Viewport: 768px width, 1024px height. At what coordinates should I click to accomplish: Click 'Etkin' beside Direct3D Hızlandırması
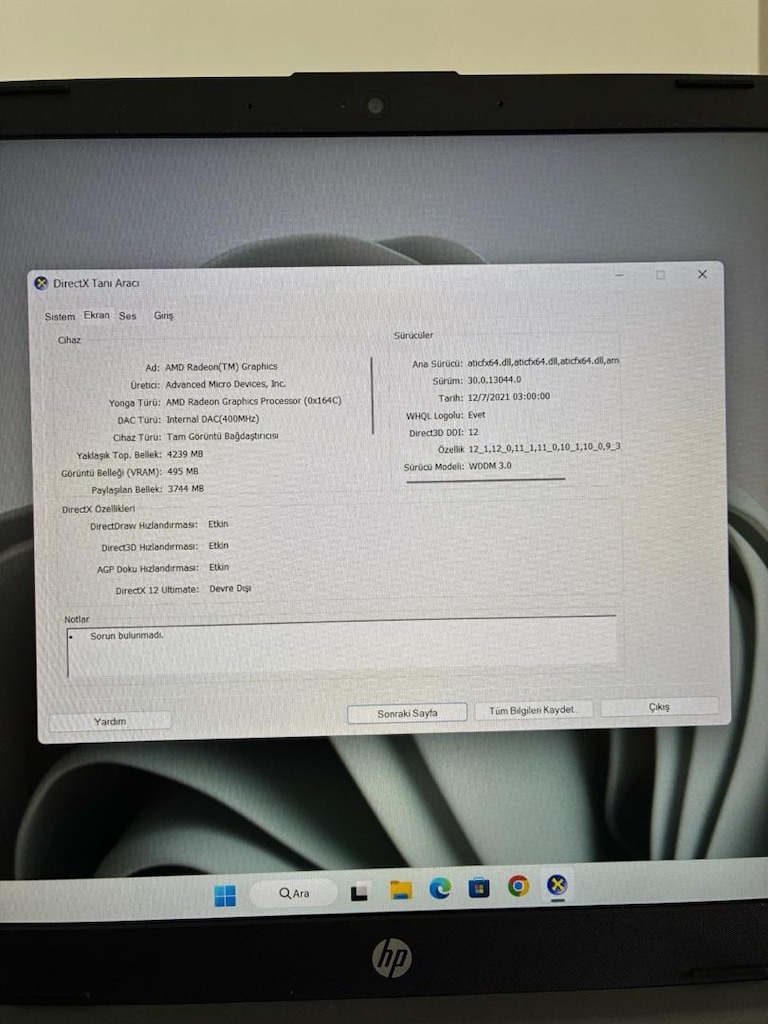point(219,545)
